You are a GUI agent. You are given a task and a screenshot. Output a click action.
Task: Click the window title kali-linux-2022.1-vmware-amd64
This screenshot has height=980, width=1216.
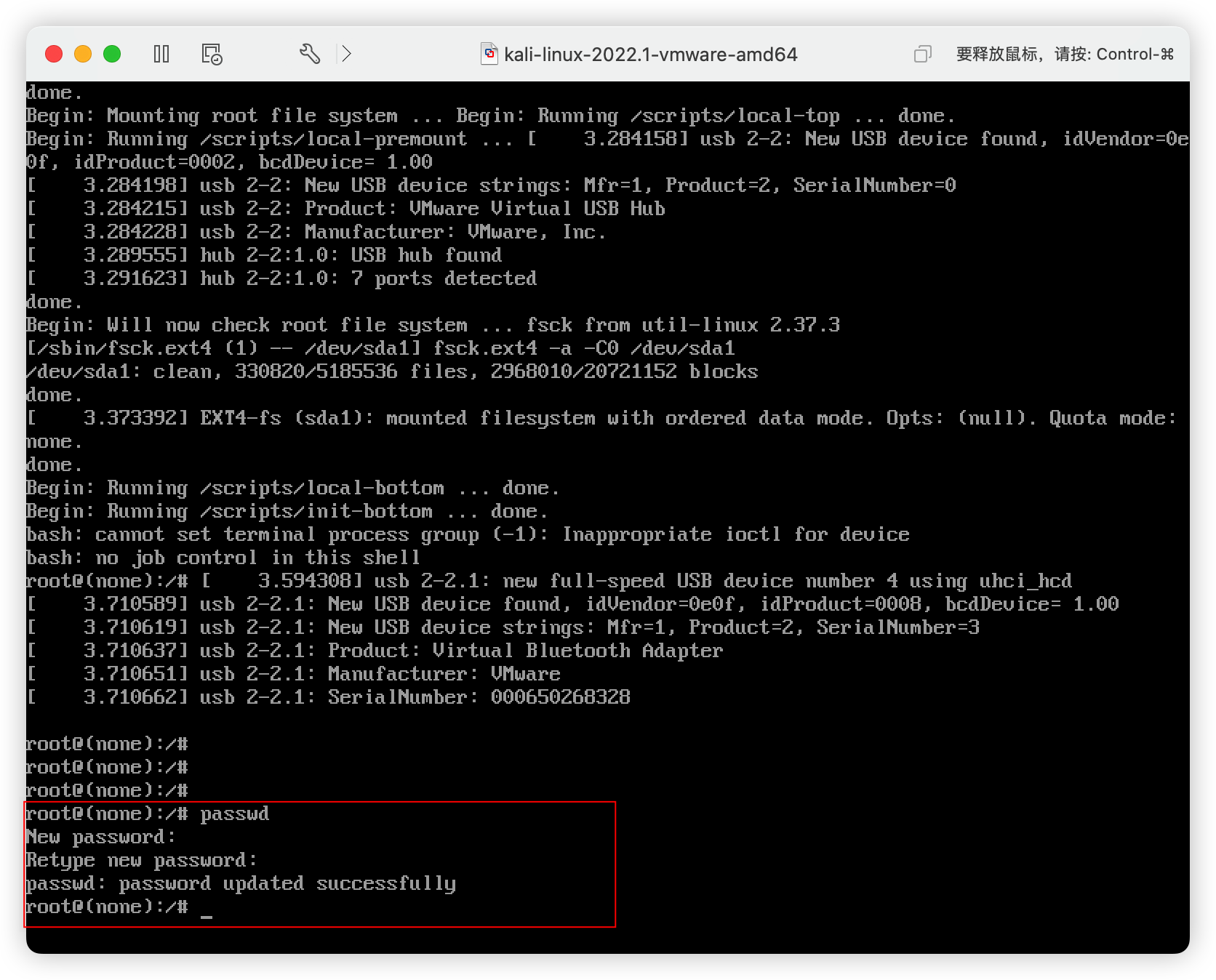[650, 55]
